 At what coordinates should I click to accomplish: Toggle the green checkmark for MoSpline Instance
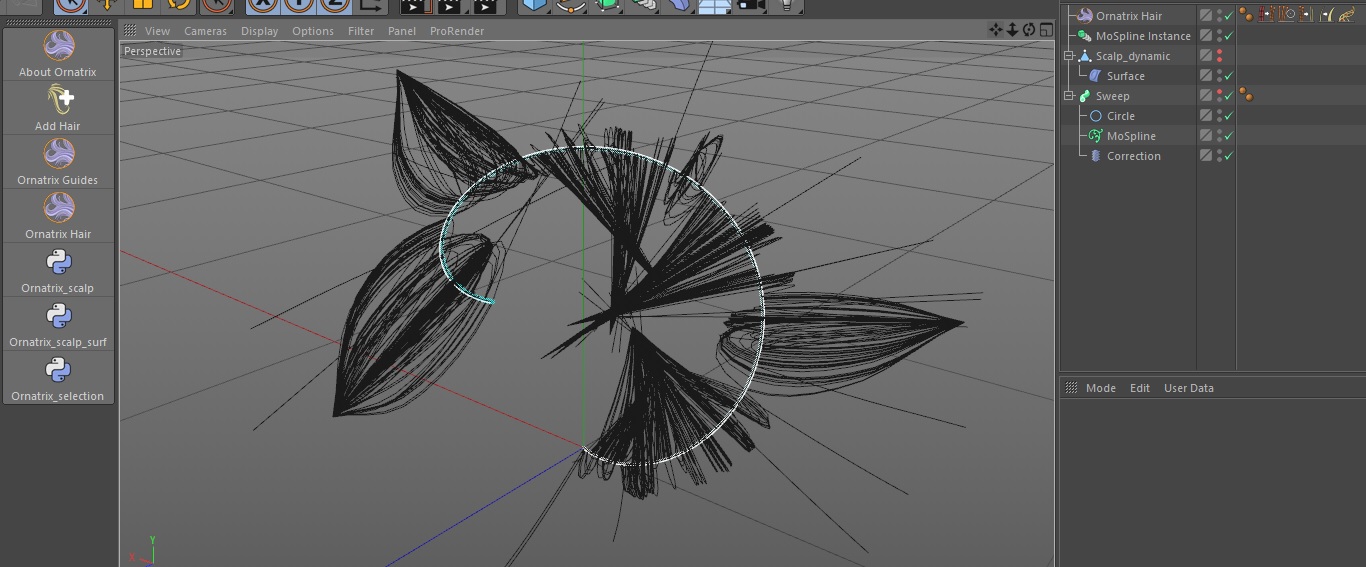(1228, 36)
